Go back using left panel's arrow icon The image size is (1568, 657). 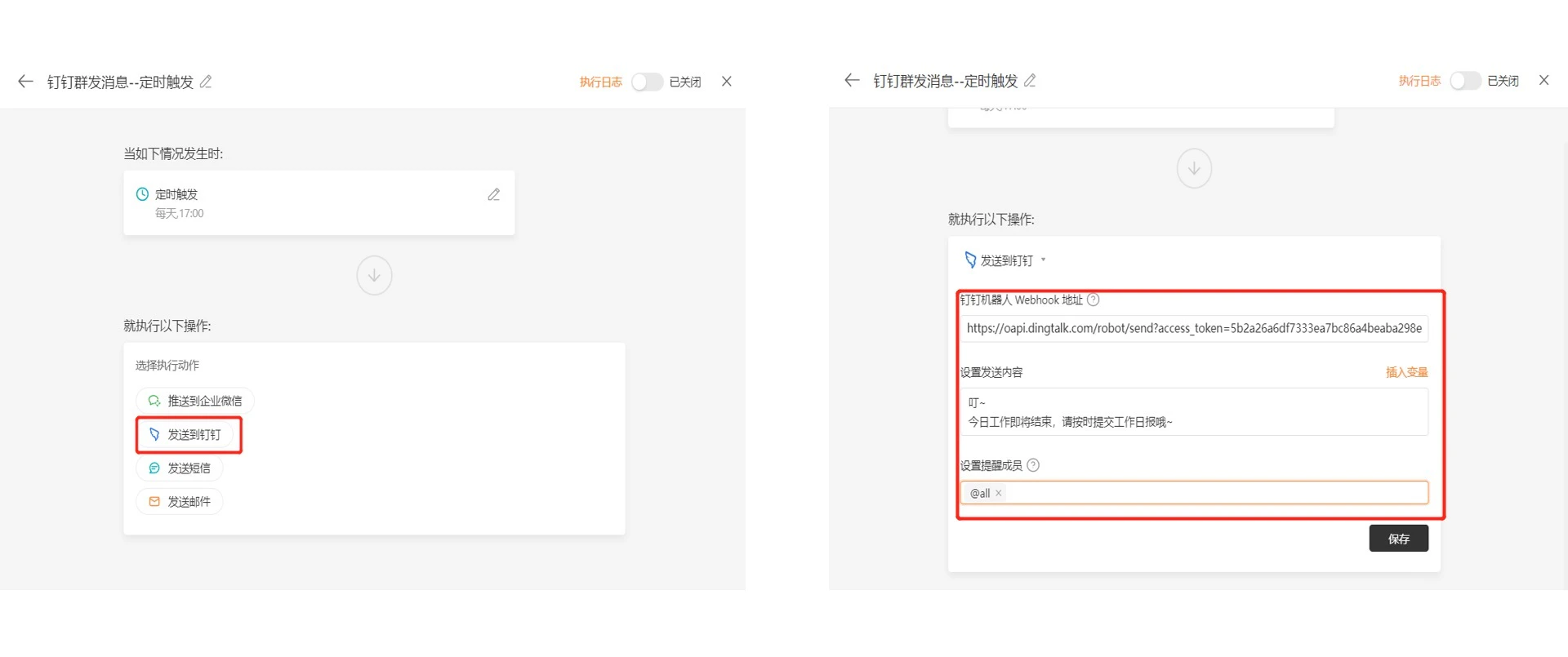[25, 82]
